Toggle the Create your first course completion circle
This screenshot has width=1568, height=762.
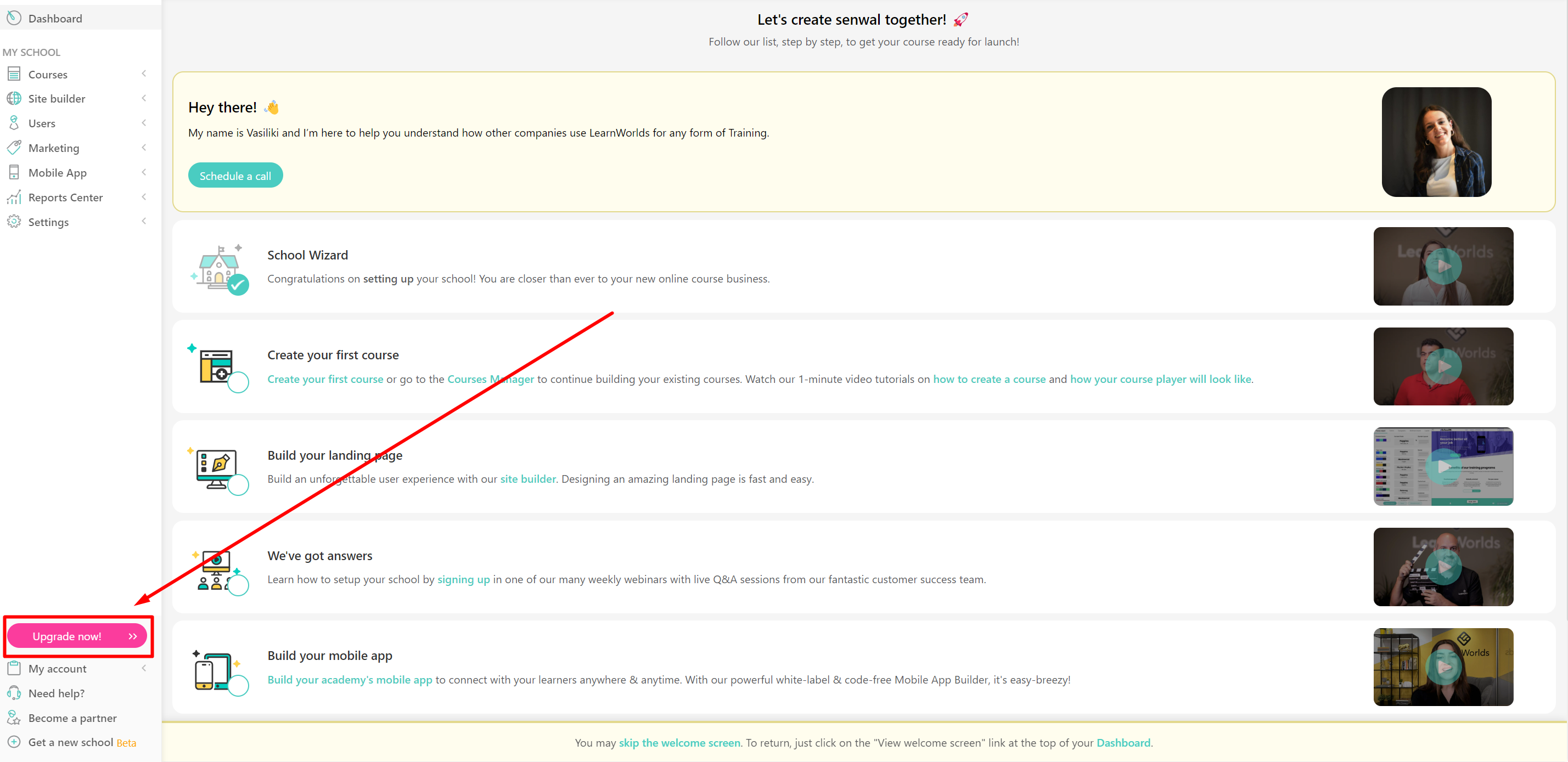pyautogui.click(x=238, y=383)
